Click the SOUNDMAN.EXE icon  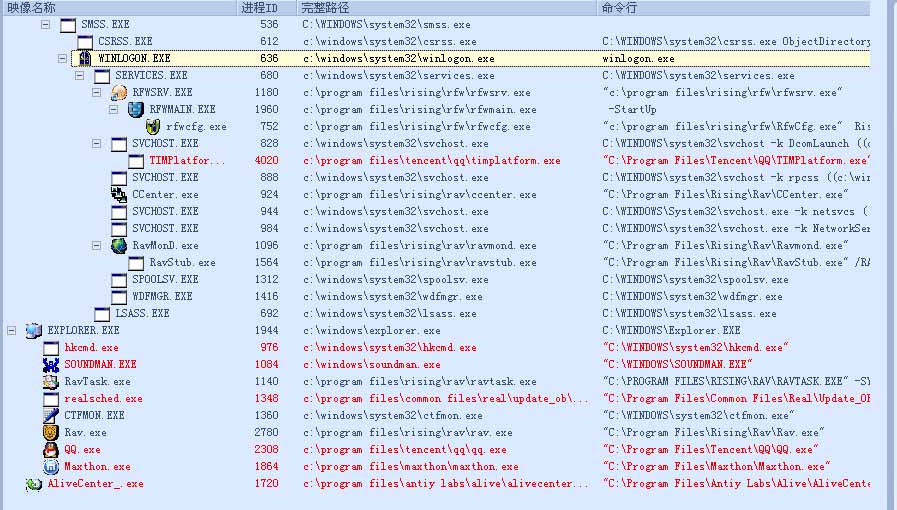(x=51, y=364)
